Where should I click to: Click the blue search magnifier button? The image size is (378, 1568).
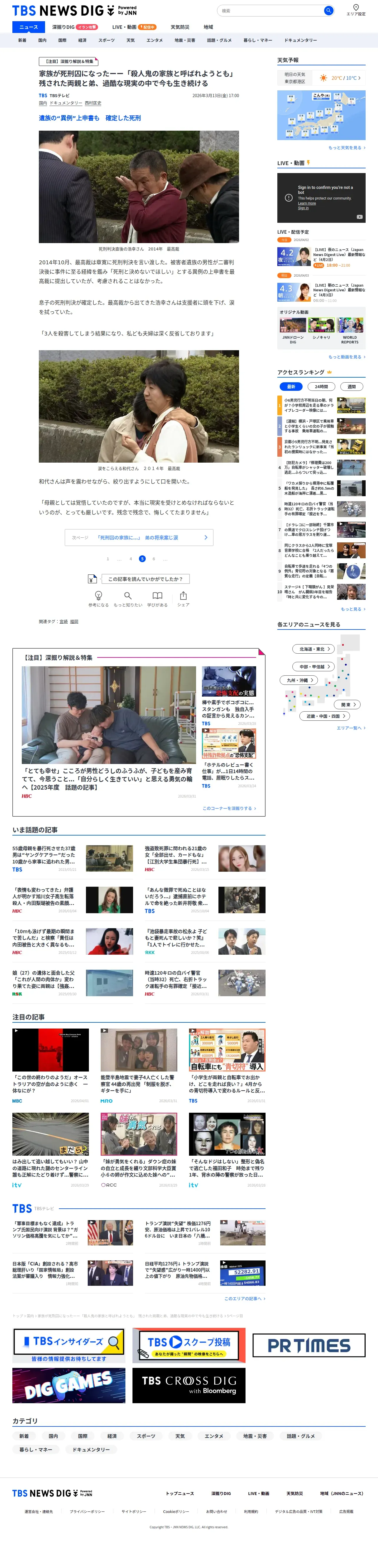(x=329, y=10)
